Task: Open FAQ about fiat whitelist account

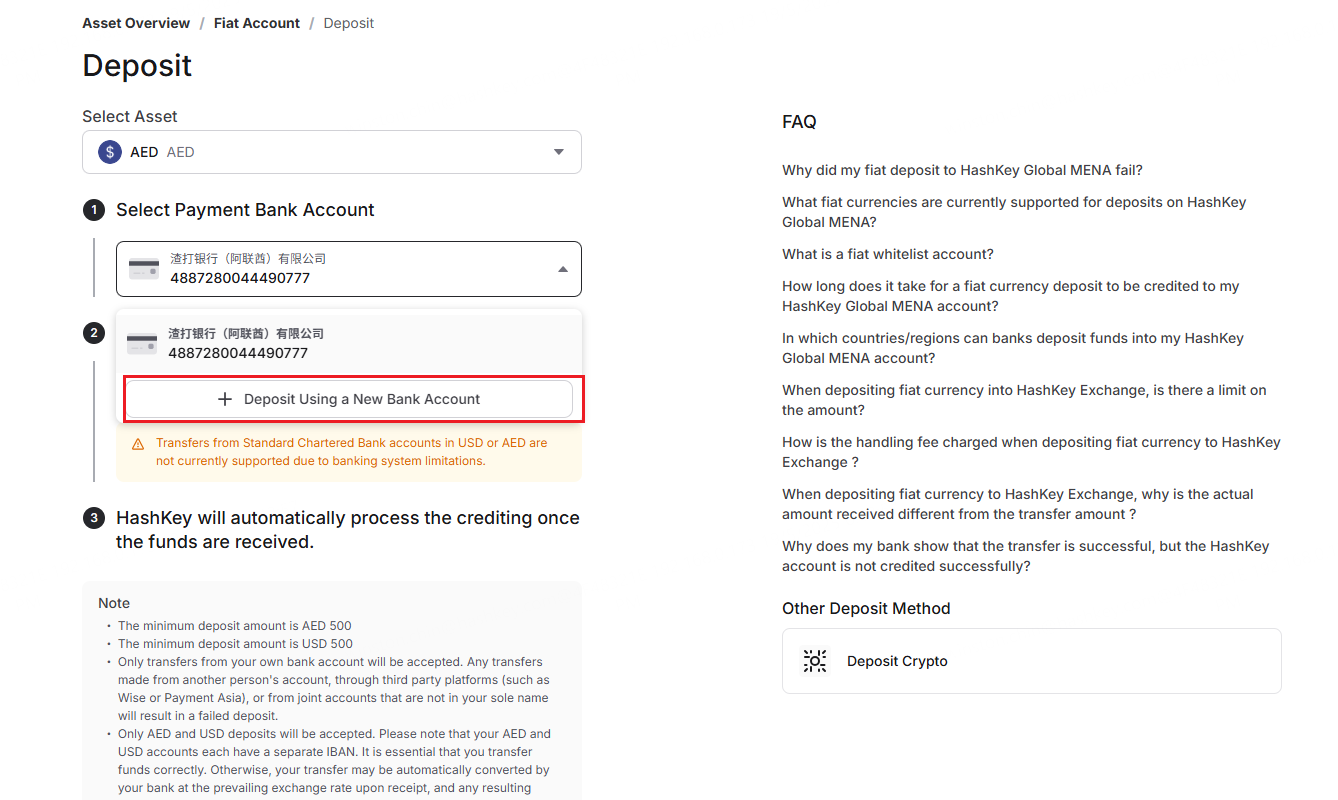Action: click(x=887, y=253)
